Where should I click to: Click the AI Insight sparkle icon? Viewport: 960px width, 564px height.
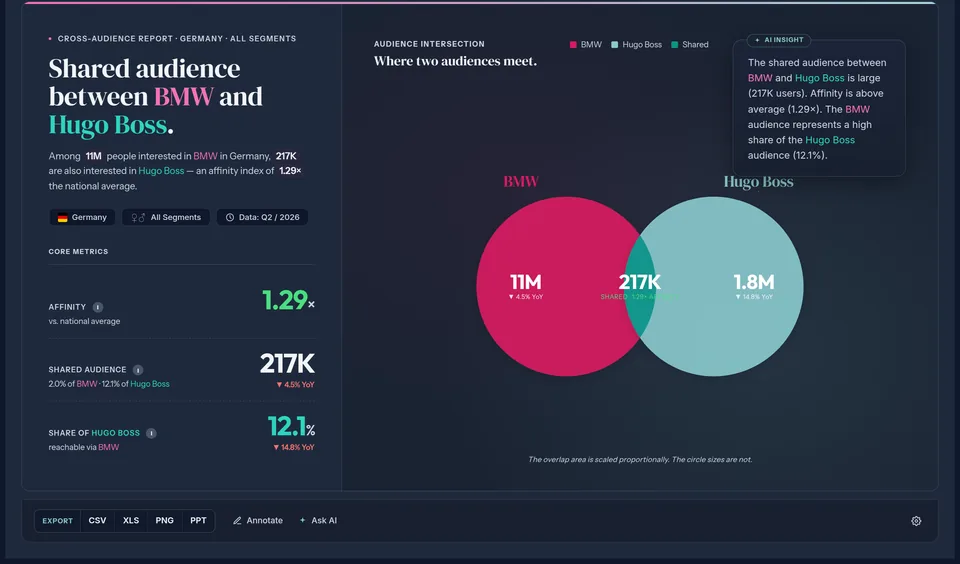pos(757,40)
